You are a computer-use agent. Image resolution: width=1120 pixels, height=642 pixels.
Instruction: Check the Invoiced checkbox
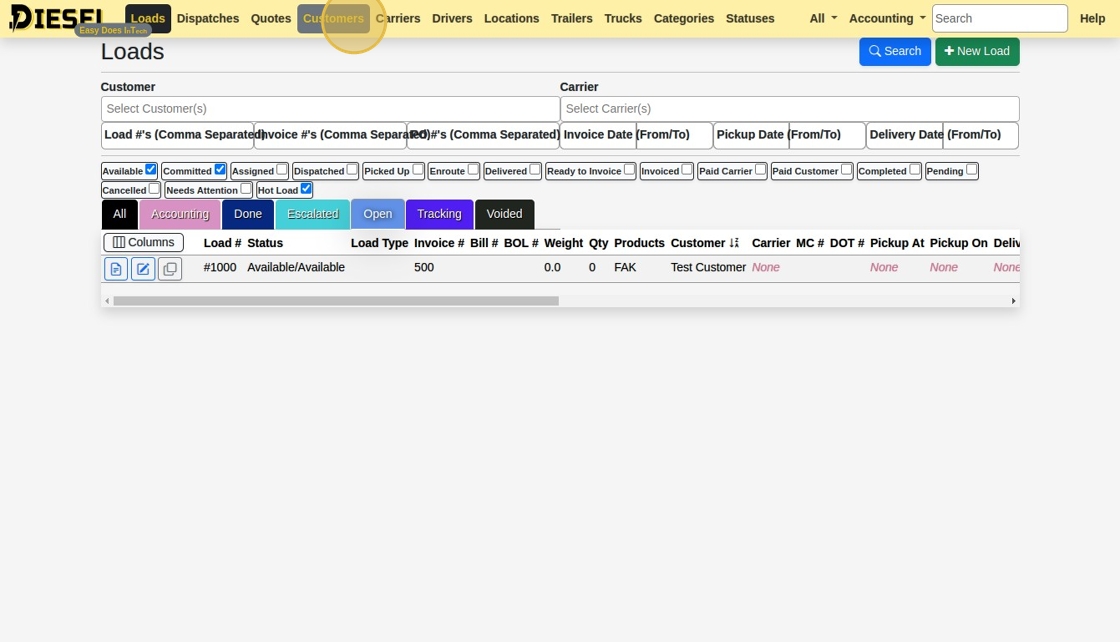(x=687, y=169)
